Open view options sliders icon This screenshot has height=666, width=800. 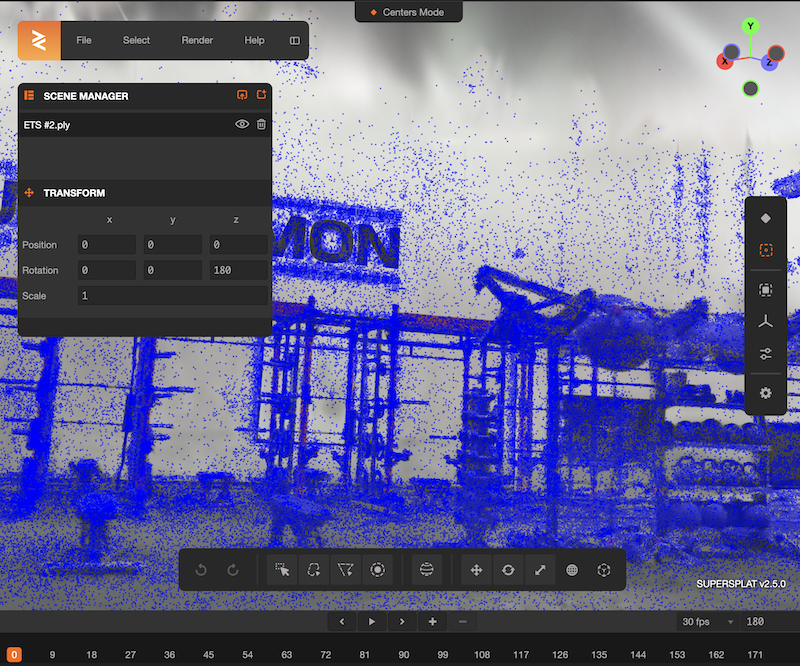[x=765, y=354]
